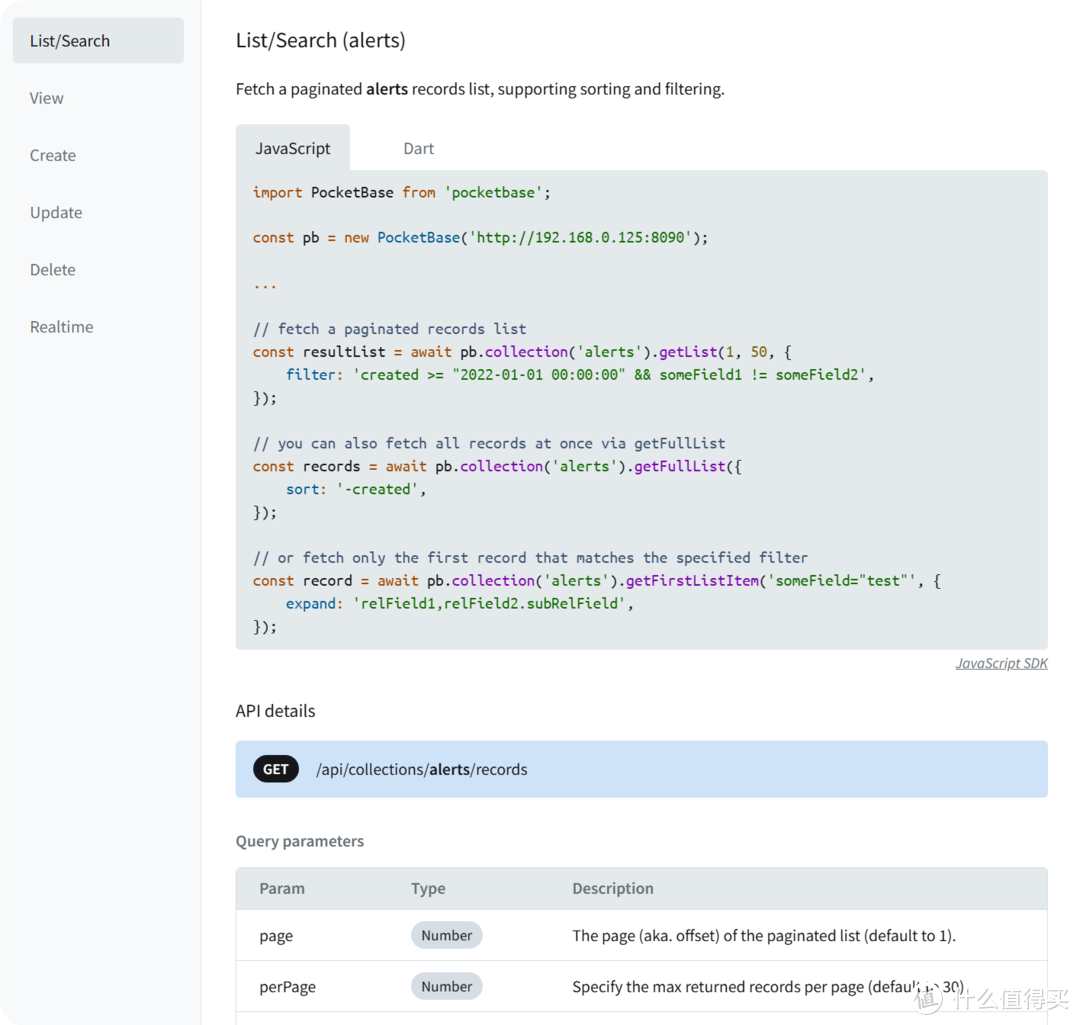Open the Realtime API section
The height and width of the screenshot is (1025, 1080).
62,327
